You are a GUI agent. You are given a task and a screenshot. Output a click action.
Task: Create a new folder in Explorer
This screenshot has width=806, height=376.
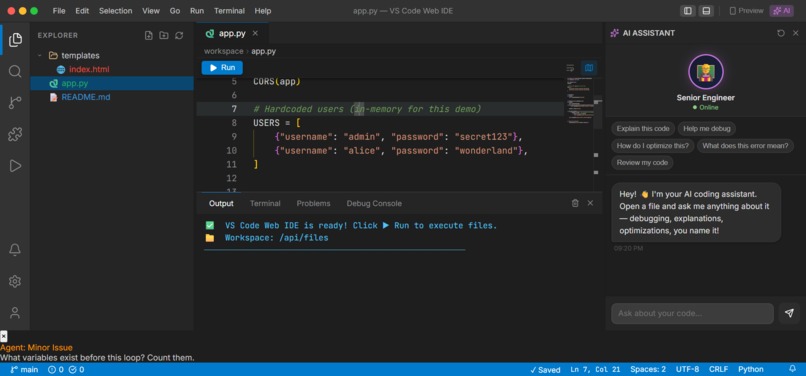[x=163, y=35]
